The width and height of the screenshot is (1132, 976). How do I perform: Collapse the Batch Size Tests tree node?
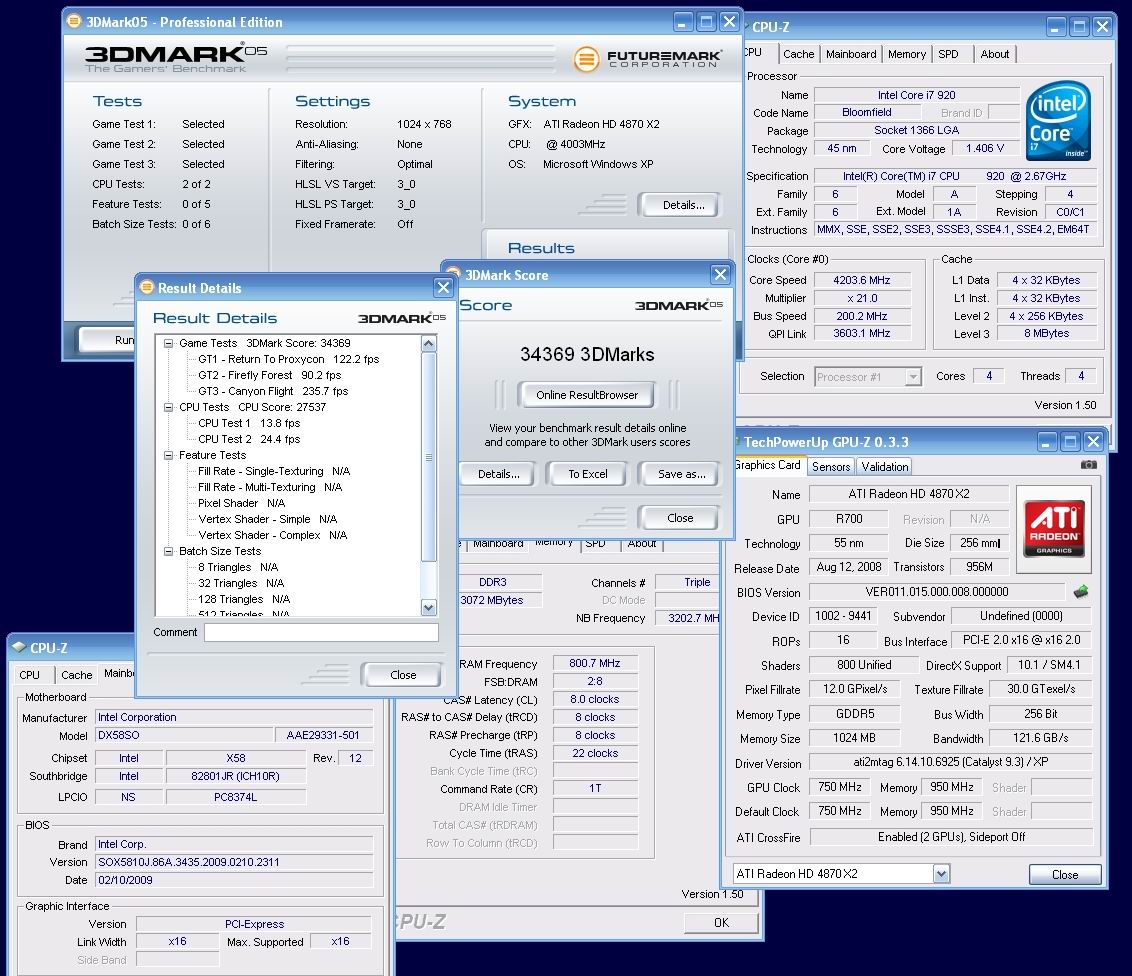click(168, 552)
